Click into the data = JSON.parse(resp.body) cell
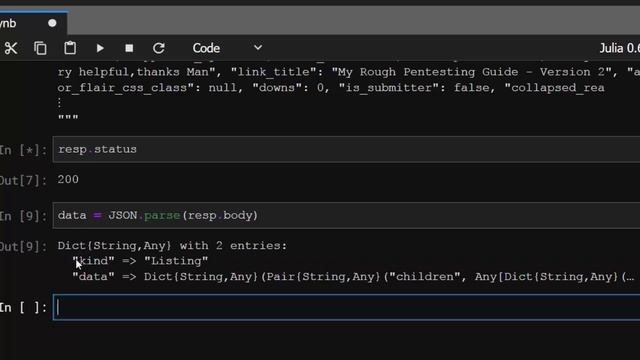This screenshot has height=360, width=640. (346, 215)
